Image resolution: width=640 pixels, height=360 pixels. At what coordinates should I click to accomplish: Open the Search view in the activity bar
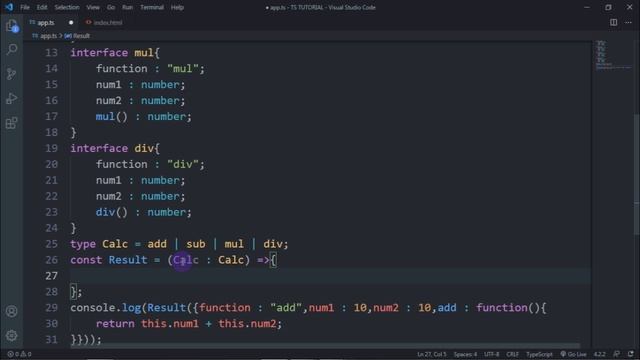click(12, 49)
